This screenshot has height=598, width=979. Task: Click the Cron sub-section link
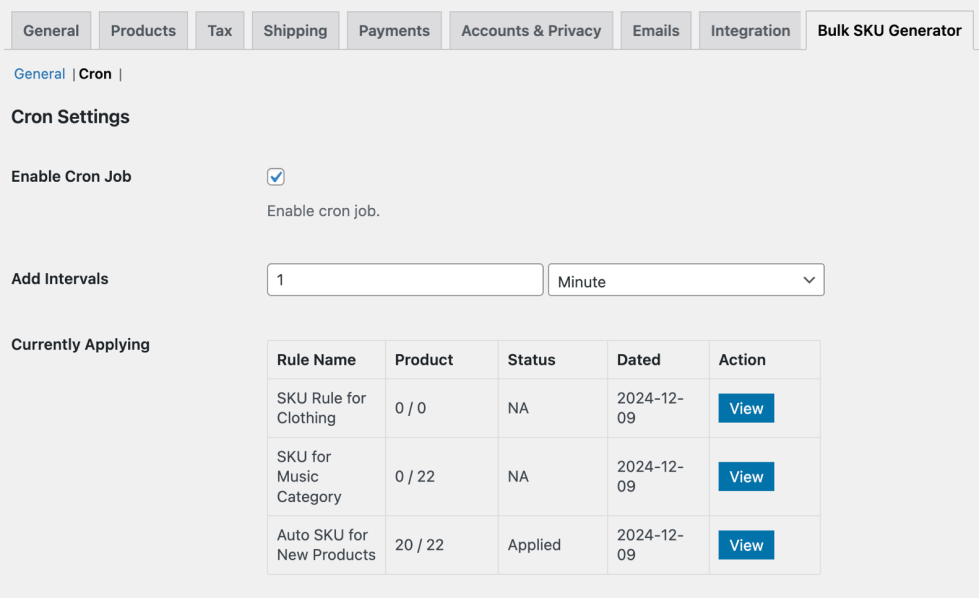pyautogui.click(x=95, y=74)
